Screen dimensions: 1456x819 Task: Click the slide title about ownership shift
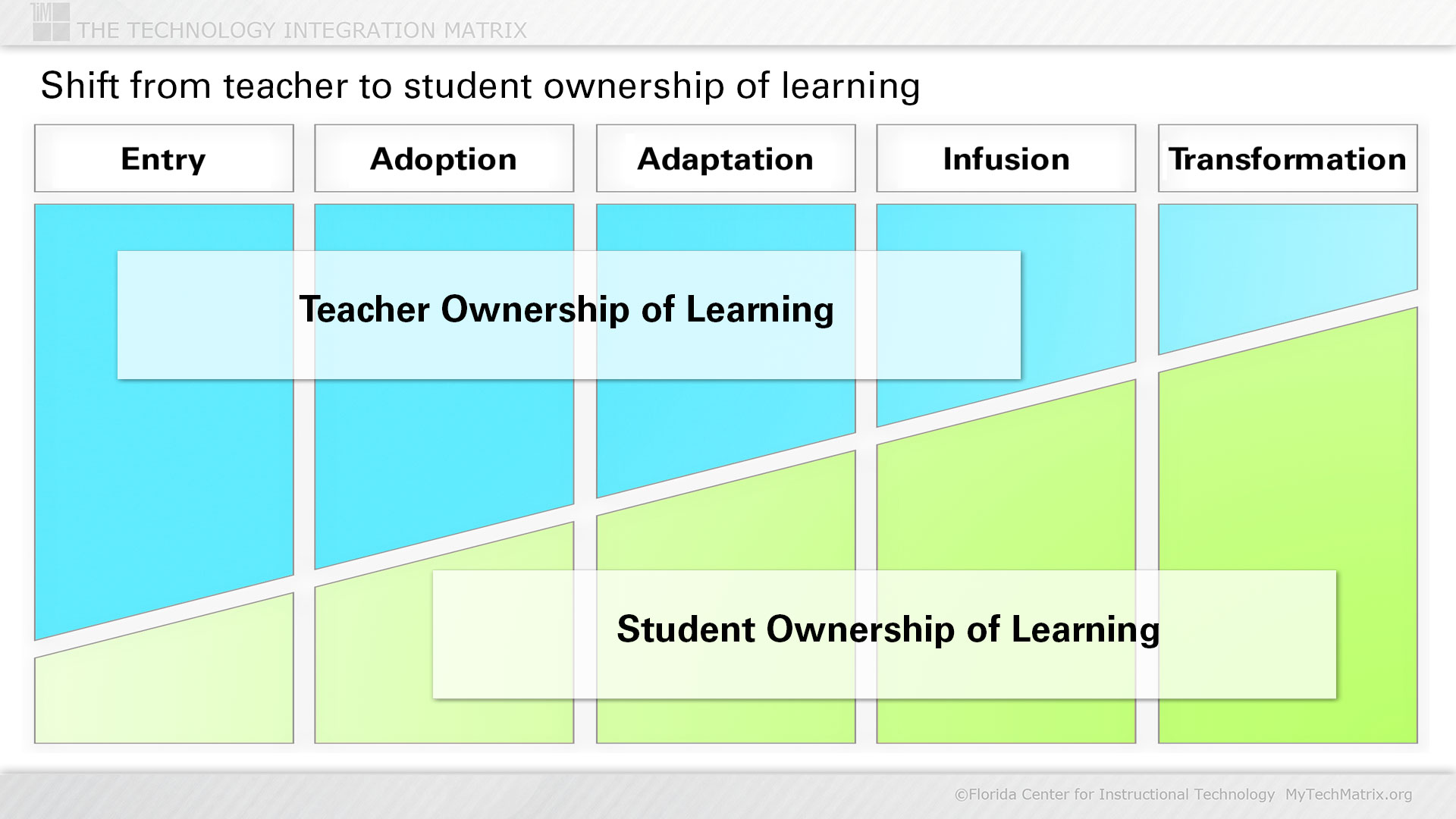click(480, 86)
